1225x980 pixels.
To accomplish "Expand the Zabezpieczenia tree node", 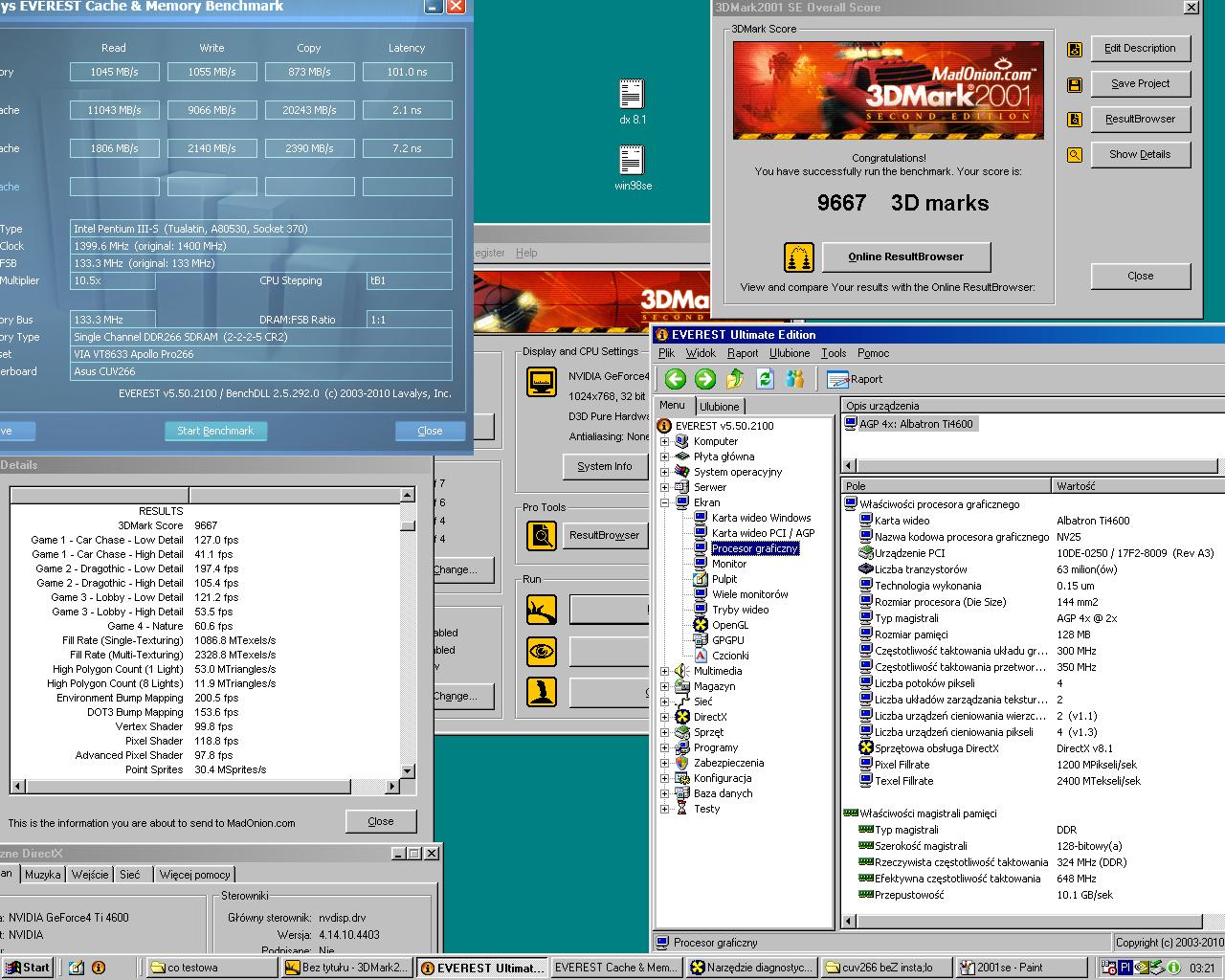I will [665, 763].
